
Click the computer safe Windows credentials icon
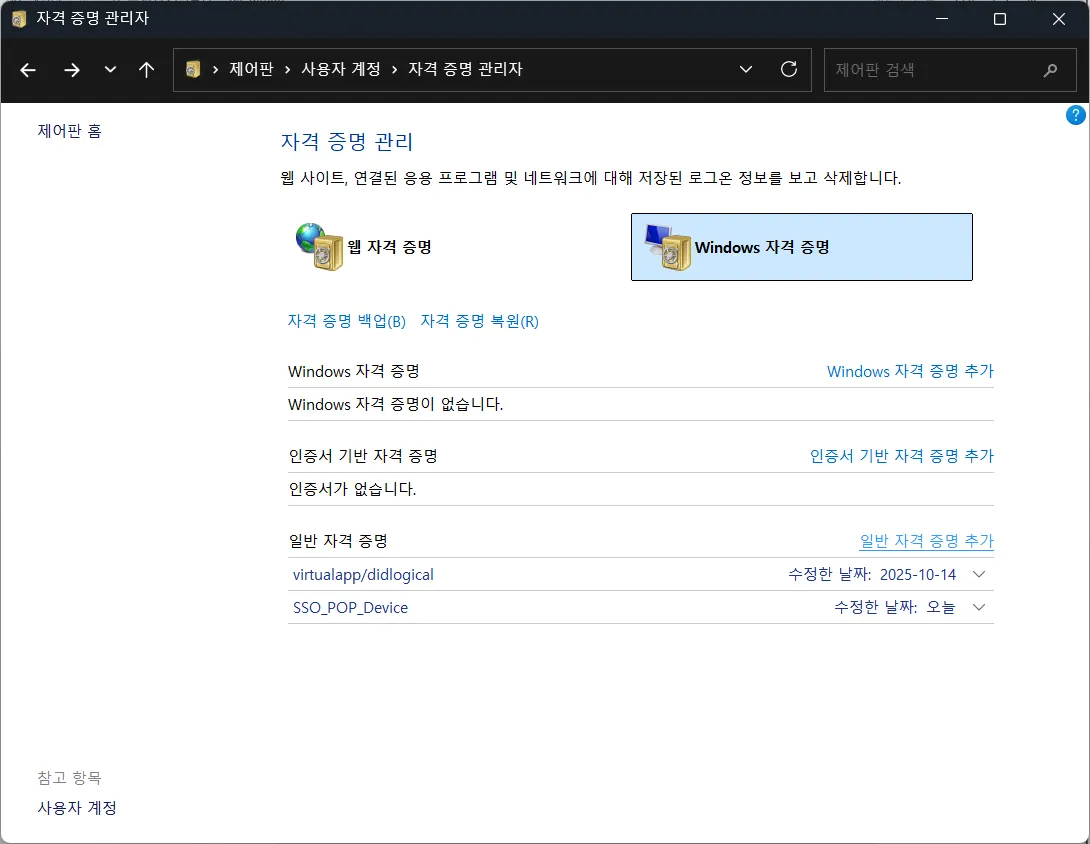pos(668,247)
